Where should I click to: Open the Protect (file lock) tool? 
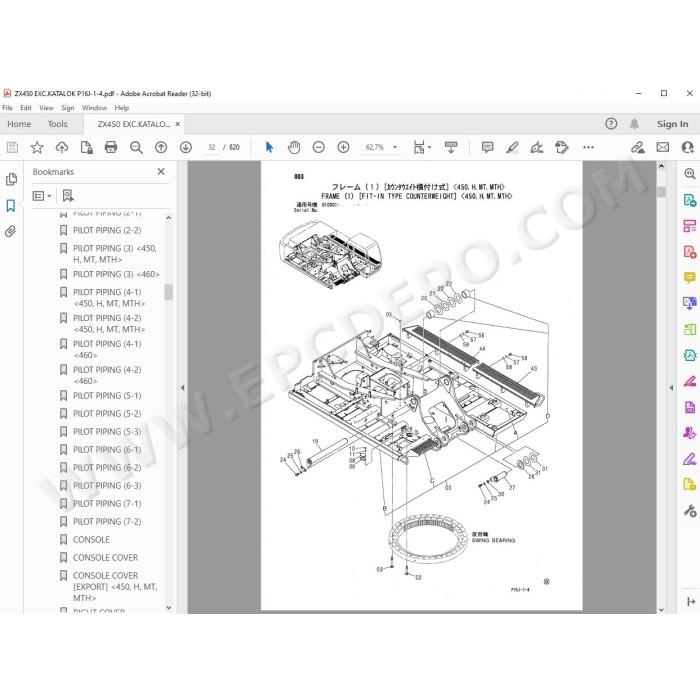tap(86, 147)
